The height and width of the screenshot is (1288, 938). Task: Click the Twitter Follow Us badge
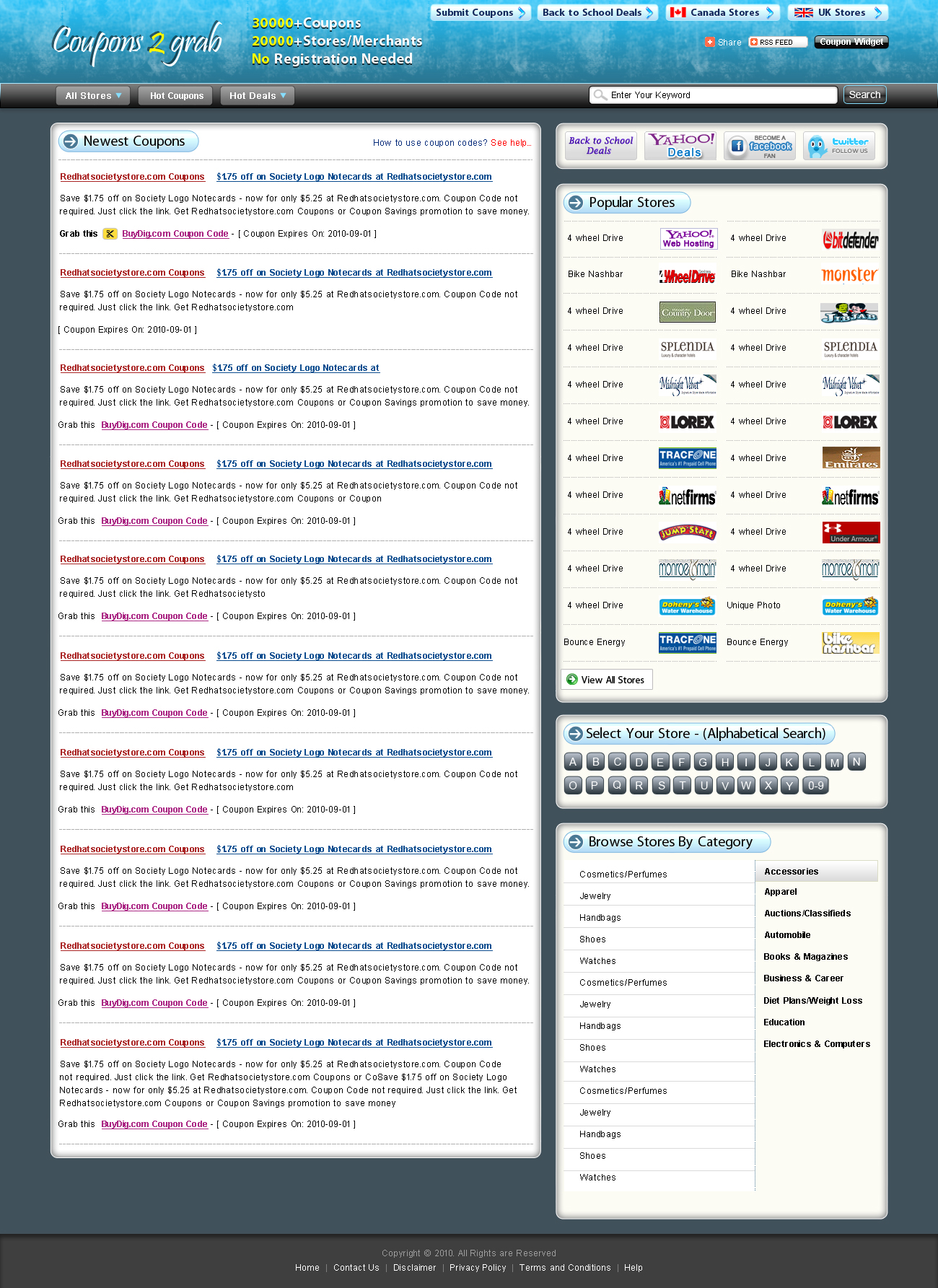[x=838, y=146]
